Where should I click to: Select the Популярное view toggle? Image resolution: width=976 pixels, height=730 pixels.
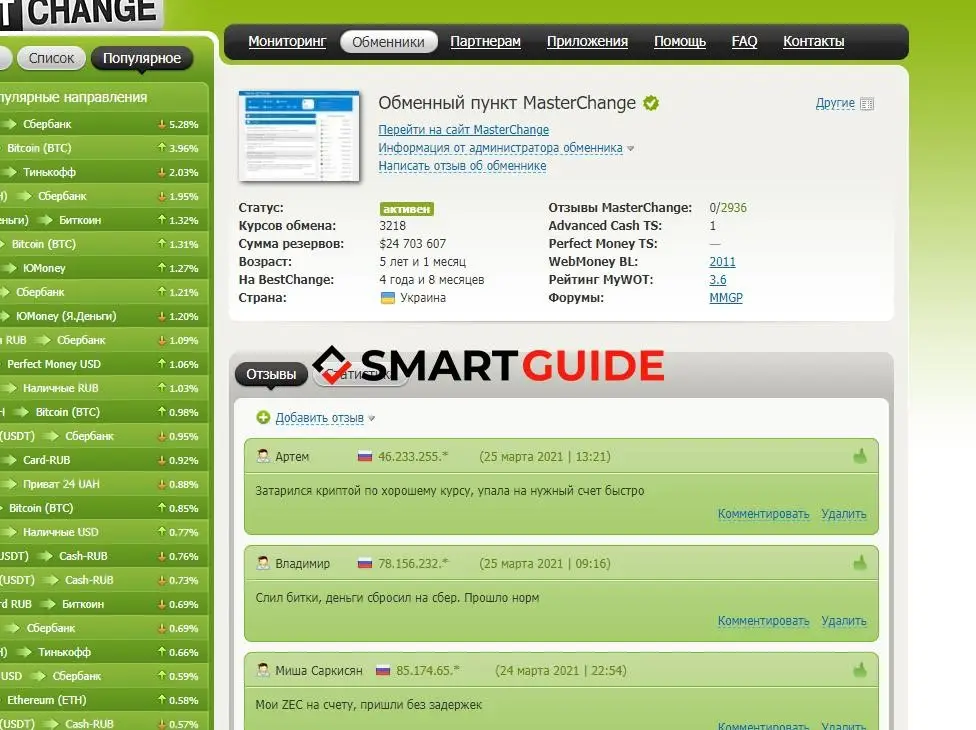pos(142,58)
